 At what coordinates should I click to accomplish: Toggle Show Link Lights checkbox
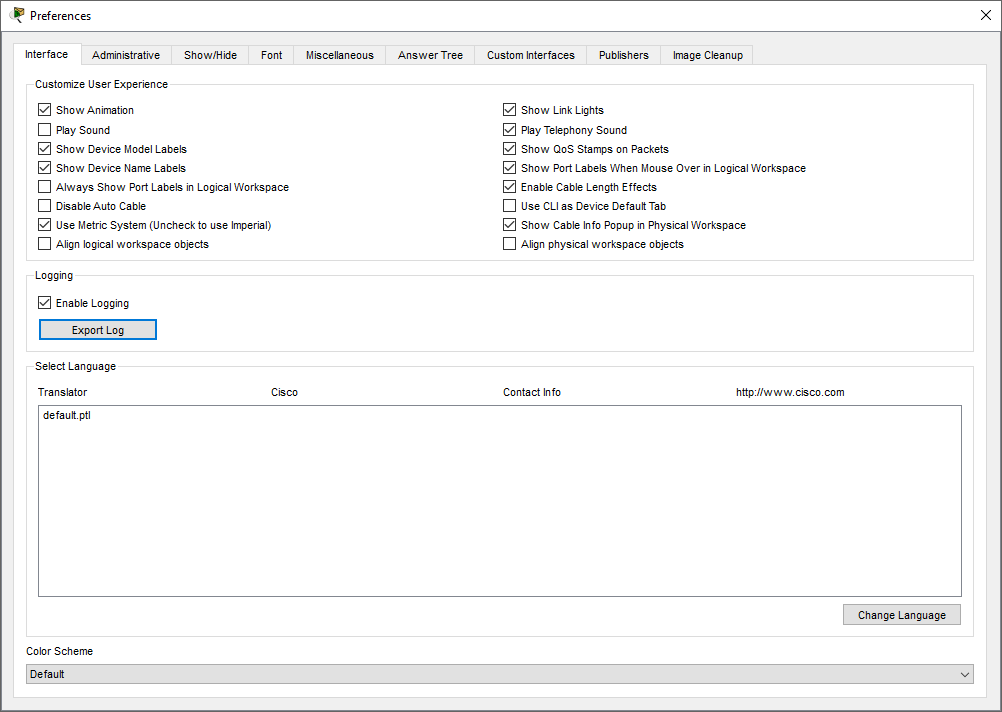[510, 110]
